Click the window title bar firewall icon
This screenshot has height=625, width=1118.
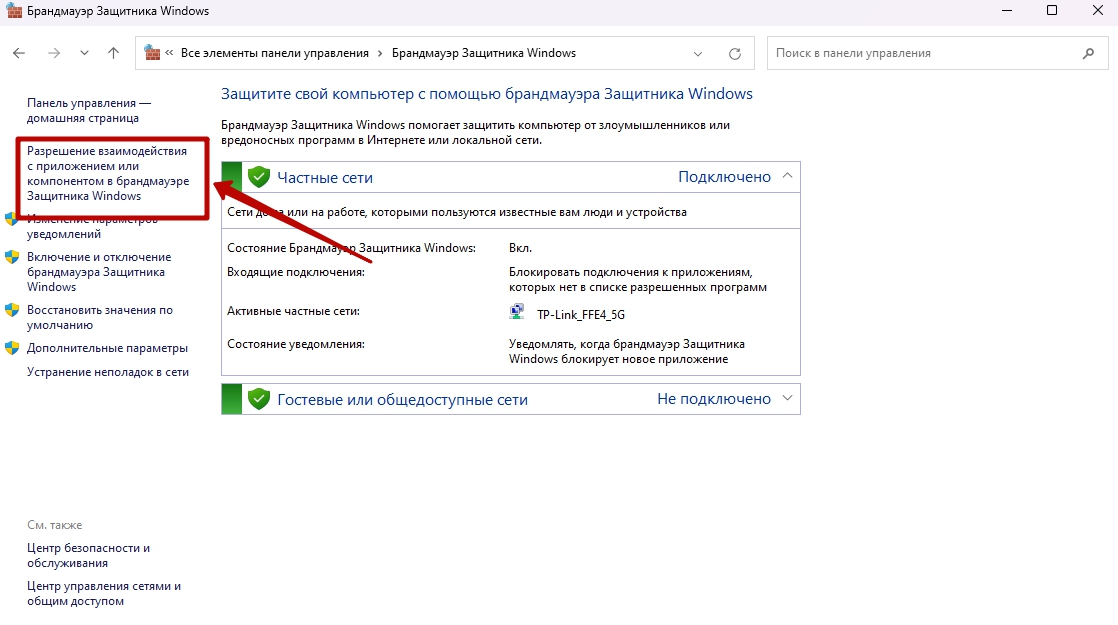tap(14, 11)
